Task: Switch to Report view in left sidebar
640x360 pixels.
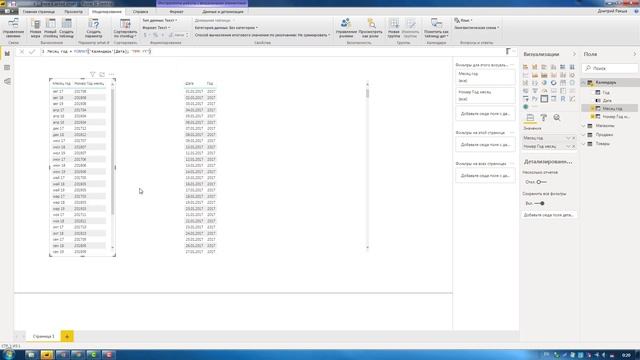Action: 7,53
